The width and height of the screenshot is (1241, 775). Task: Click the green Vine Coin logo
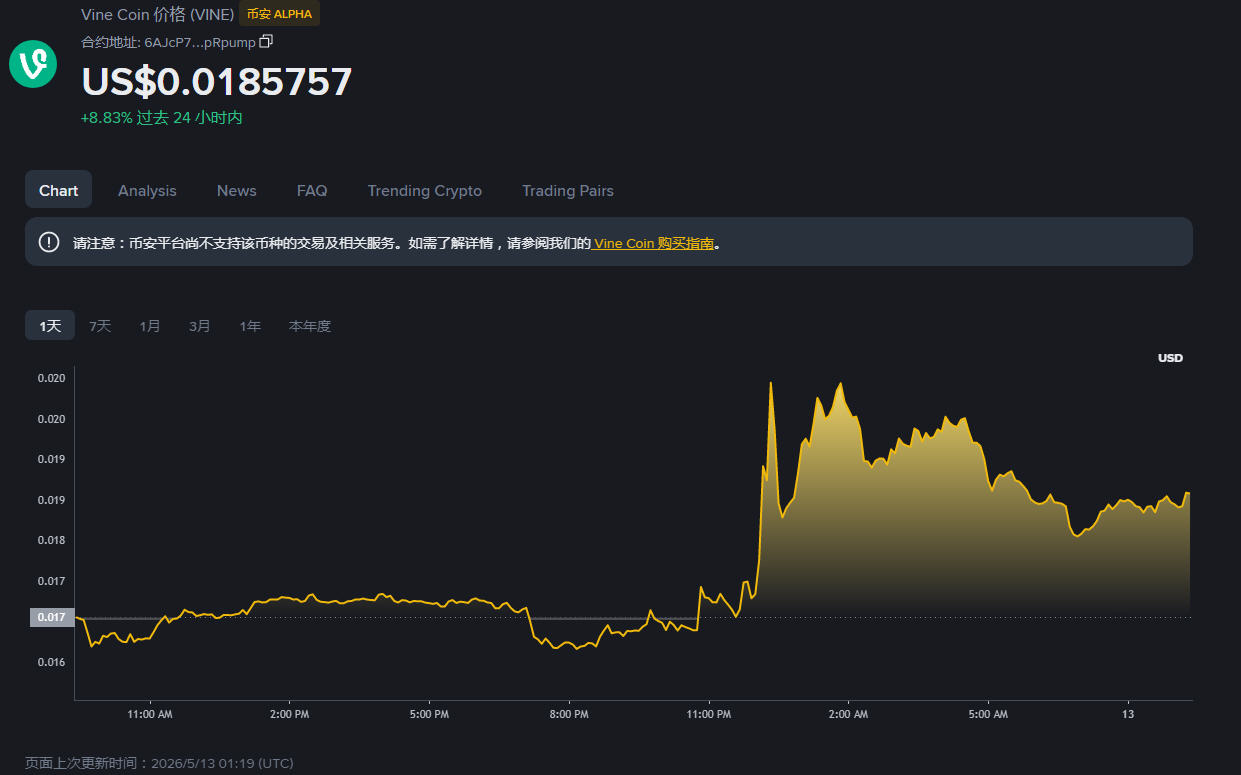pyautogui.click(x=33, y=64)
